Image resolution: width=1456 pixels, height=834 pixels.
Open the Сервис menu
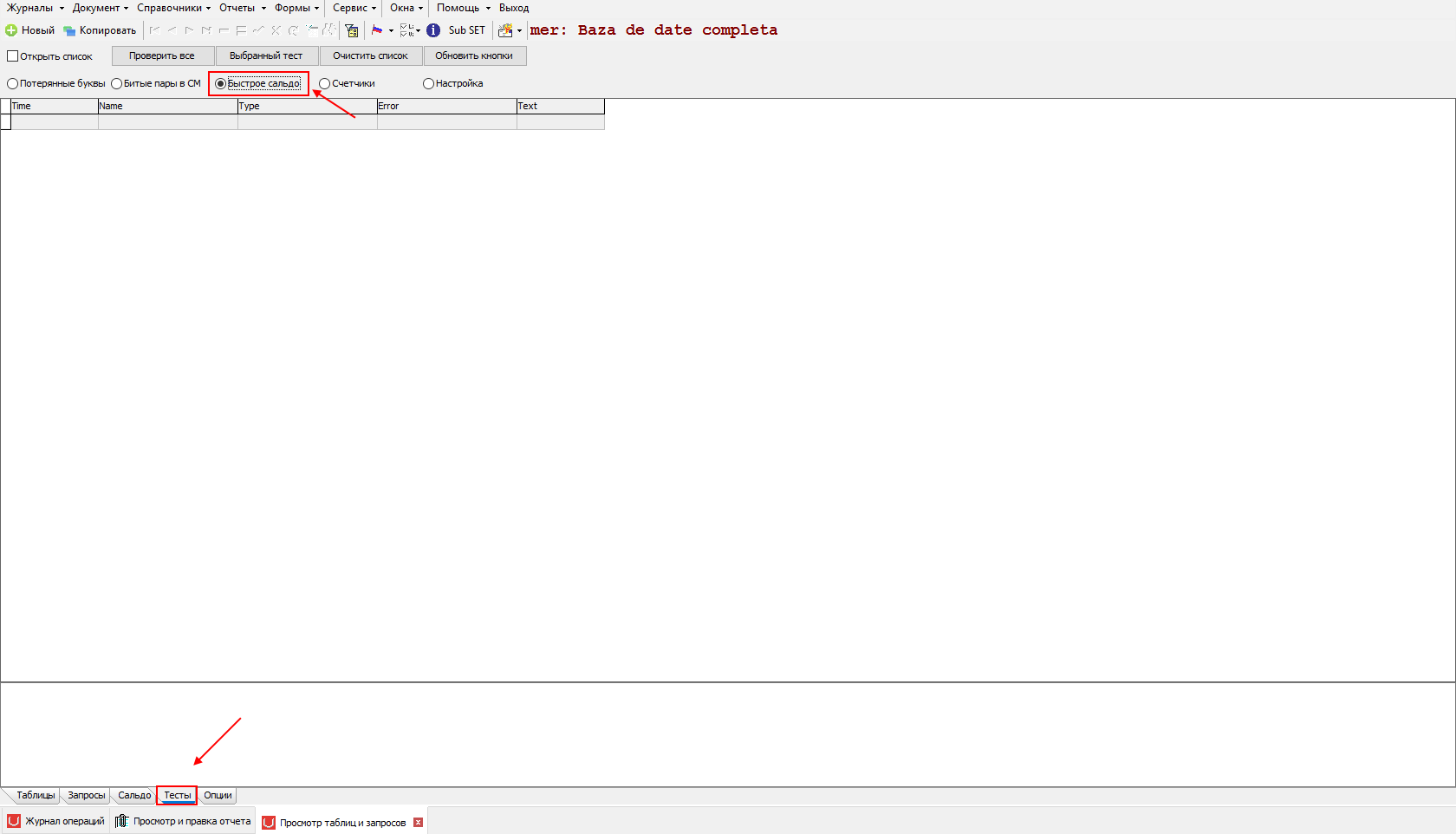click(x=354, y=8)
